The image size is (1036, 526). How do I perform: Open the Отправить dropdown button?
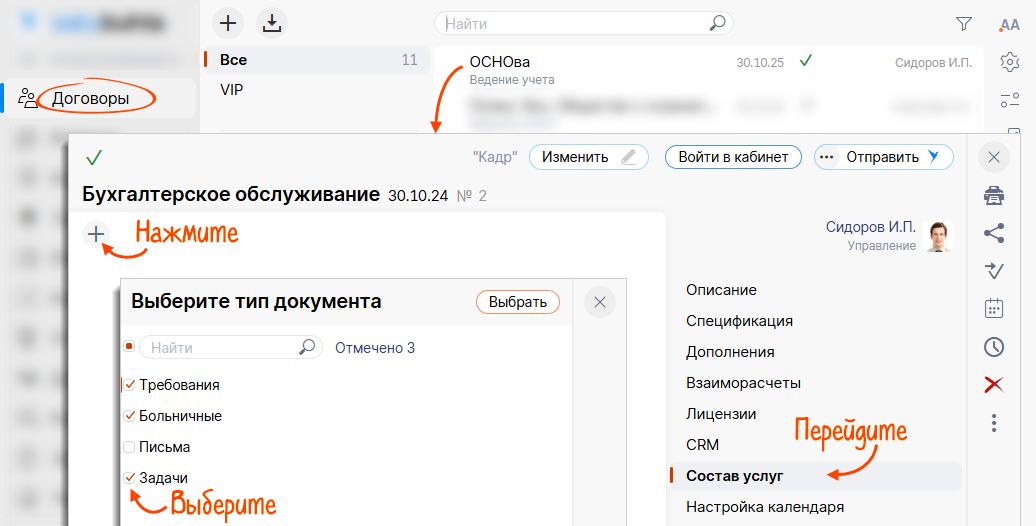point(883,157)
